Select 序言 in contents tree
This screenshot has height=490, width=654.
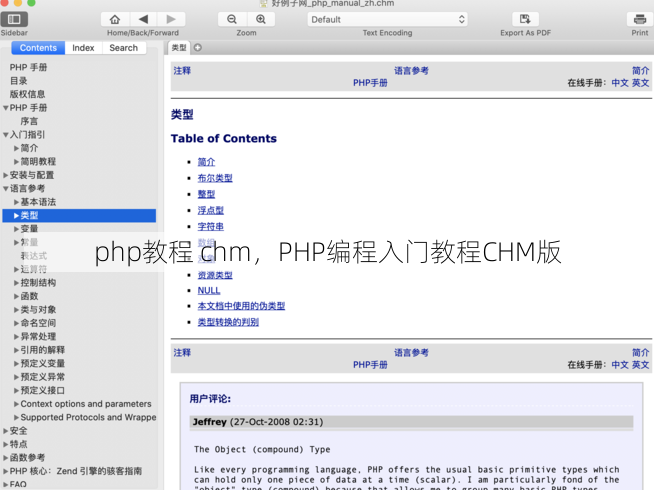click(x=29, y=121)
